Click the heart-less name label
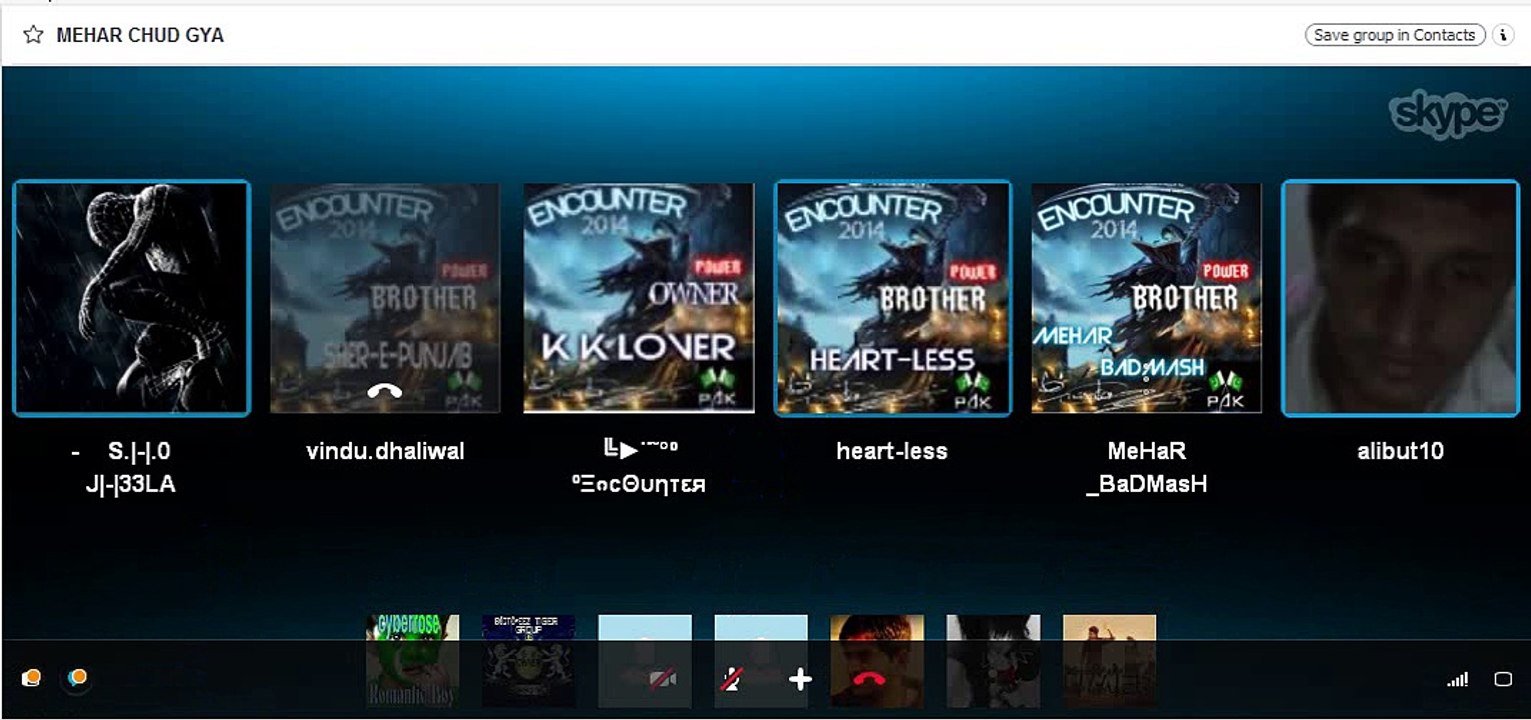 pyautogui.click(x=892, y=451)
